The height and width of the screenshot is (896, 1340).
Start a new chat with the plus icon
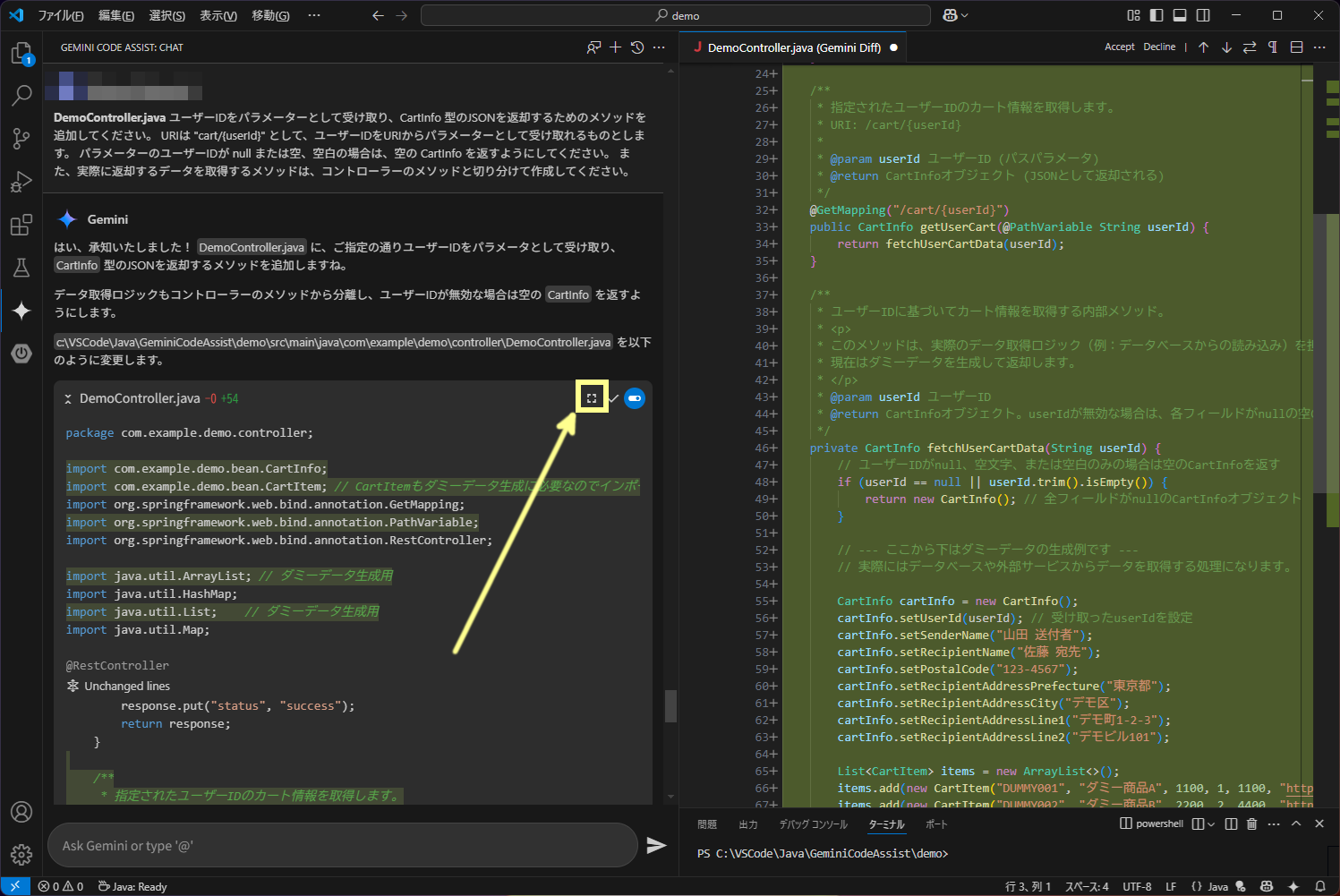(615, 47)
